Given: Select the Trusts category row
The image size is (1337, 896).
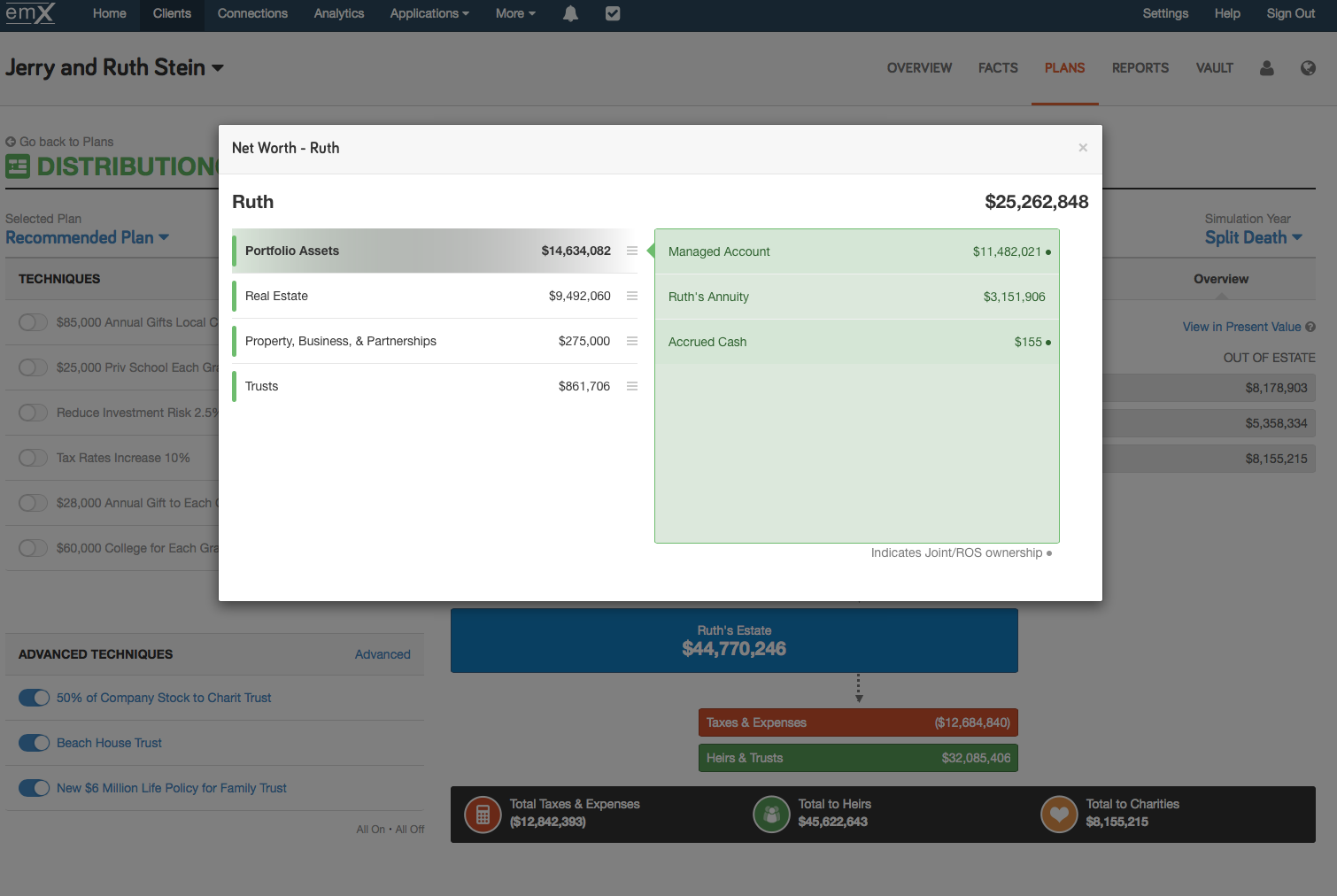Looking at the screenshot, I should [435, 386].
